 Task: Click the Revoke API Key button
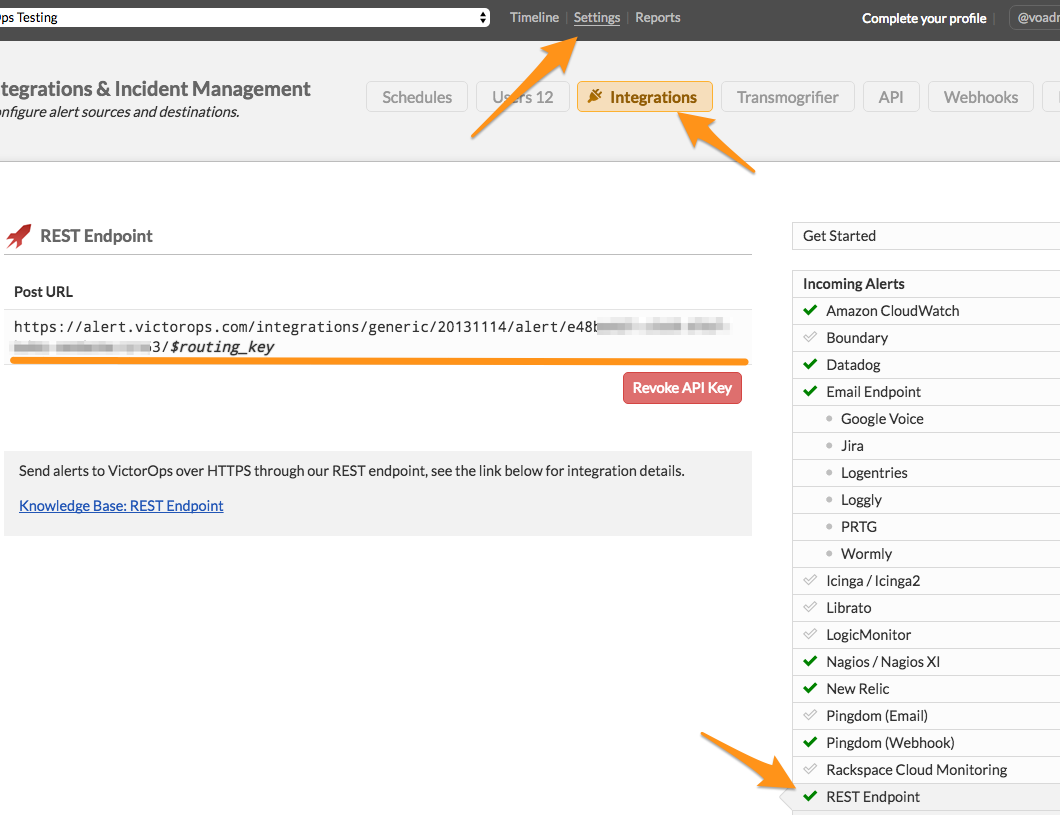682,388
